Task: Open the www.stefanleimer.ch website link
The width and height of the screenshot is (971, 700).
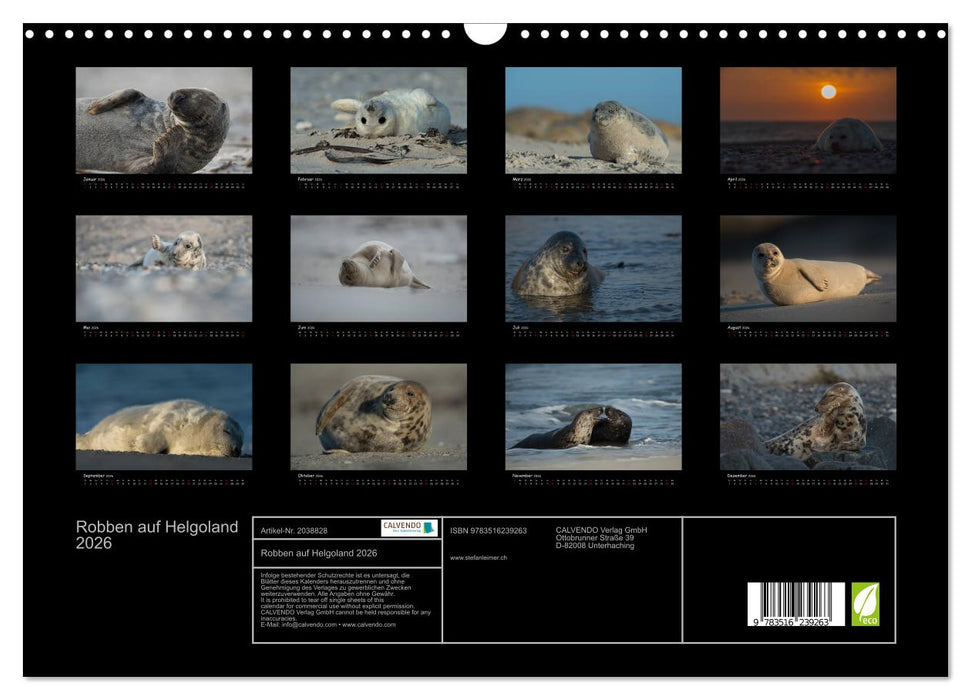Action: 478,557
